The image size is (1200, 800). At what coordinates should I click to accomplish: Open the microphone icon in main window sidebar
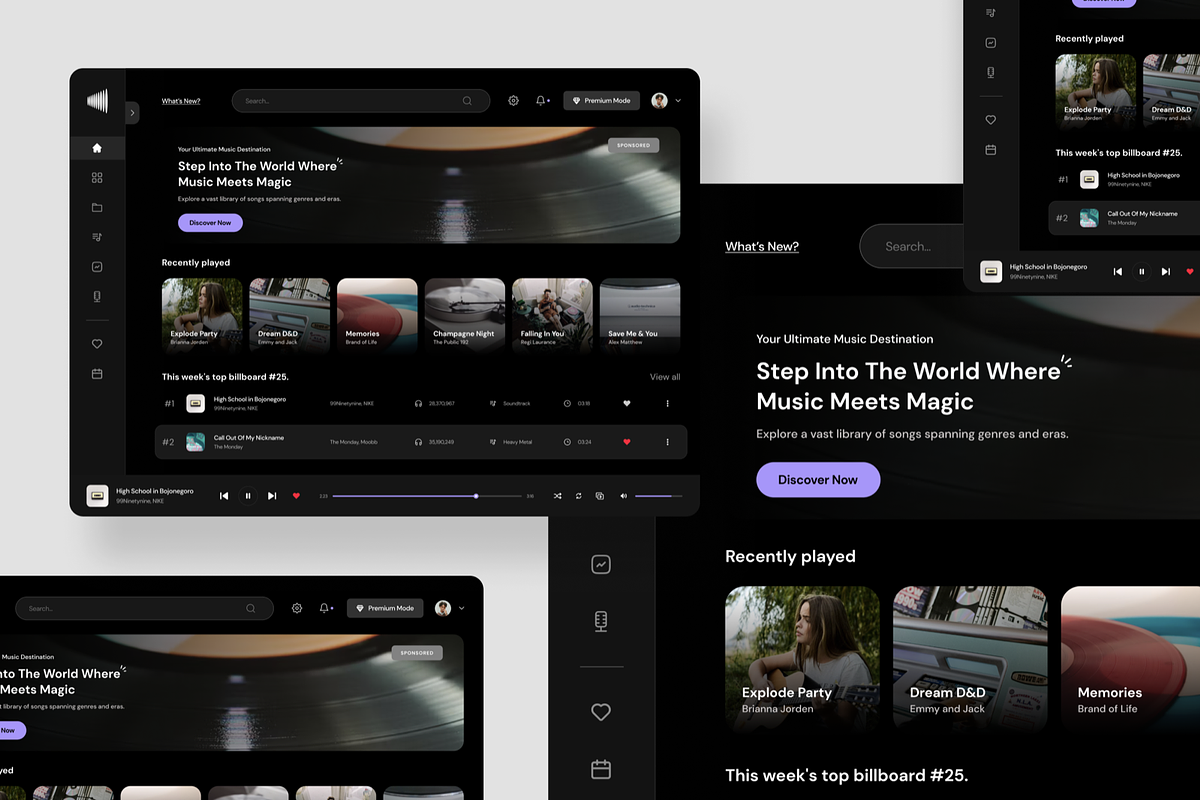click(x=97, y=296)
